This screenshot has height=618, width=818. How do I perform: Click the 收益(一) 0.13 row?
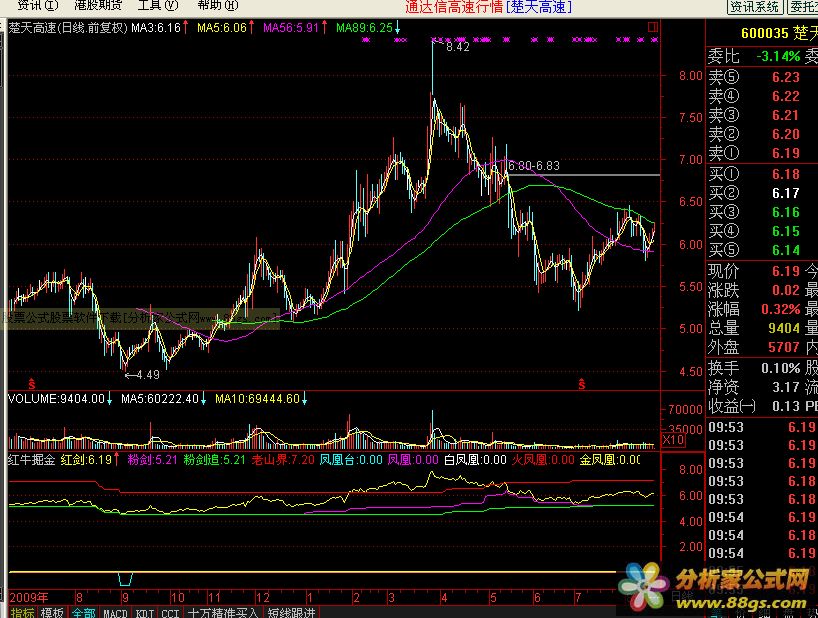point(762,406)
